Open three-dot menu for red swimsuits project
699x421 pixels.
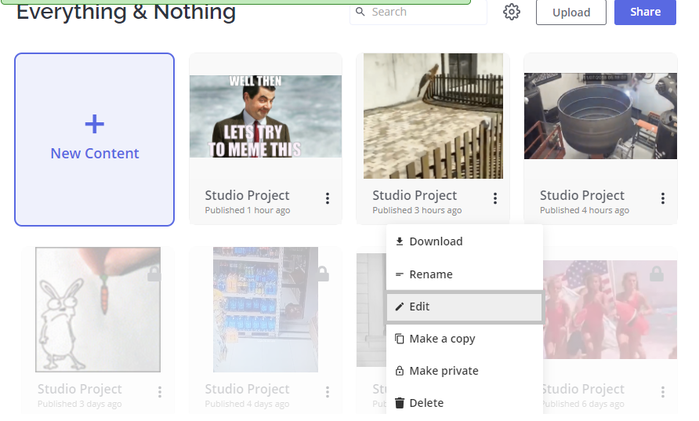(x=663, y=392)
